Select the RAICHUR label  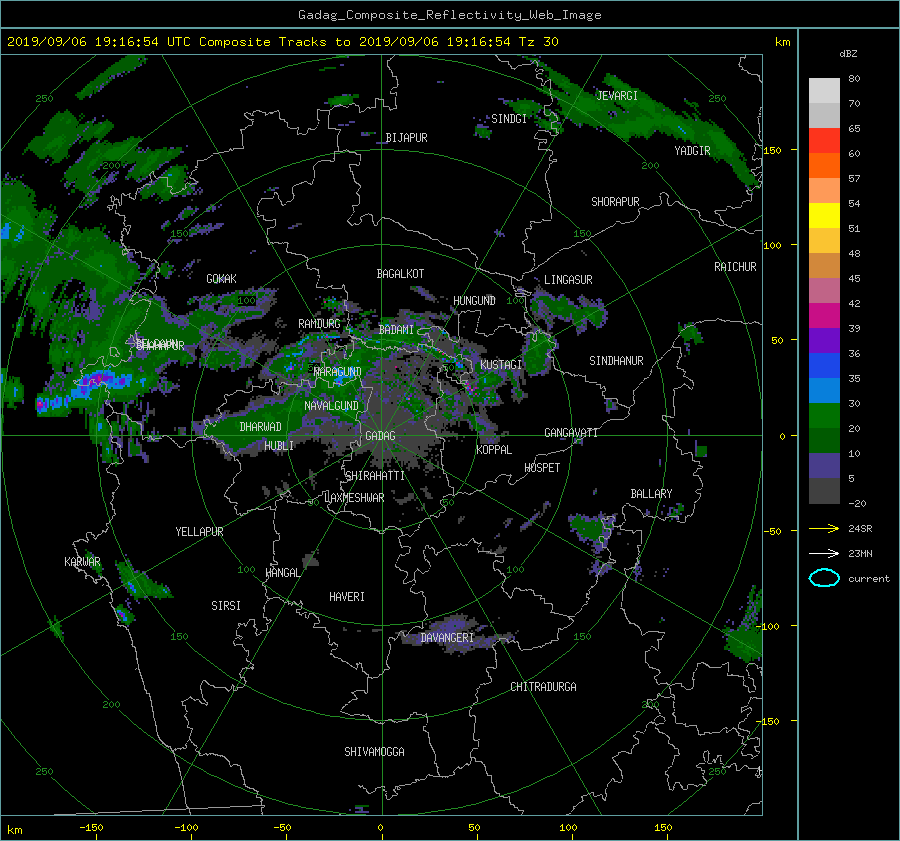pyautogui.click(x=735, y=267)
